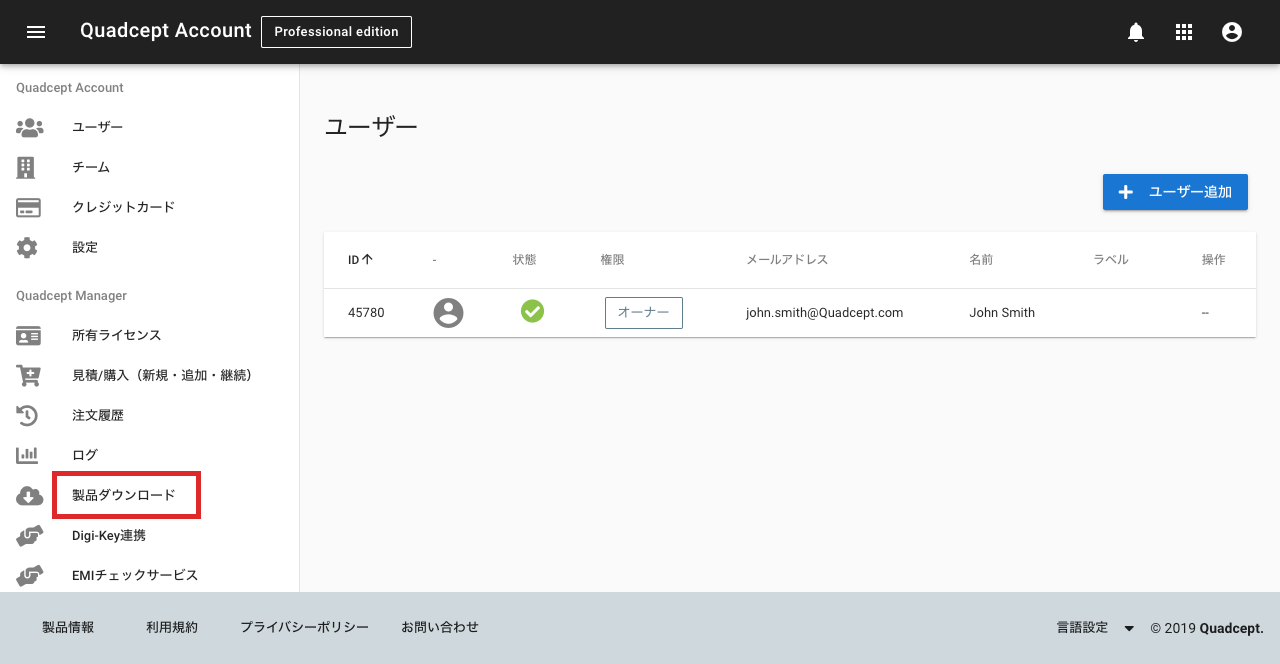Open the 利用規約 footer link
Screen dimensions: 1280x664
coord(170,627)
